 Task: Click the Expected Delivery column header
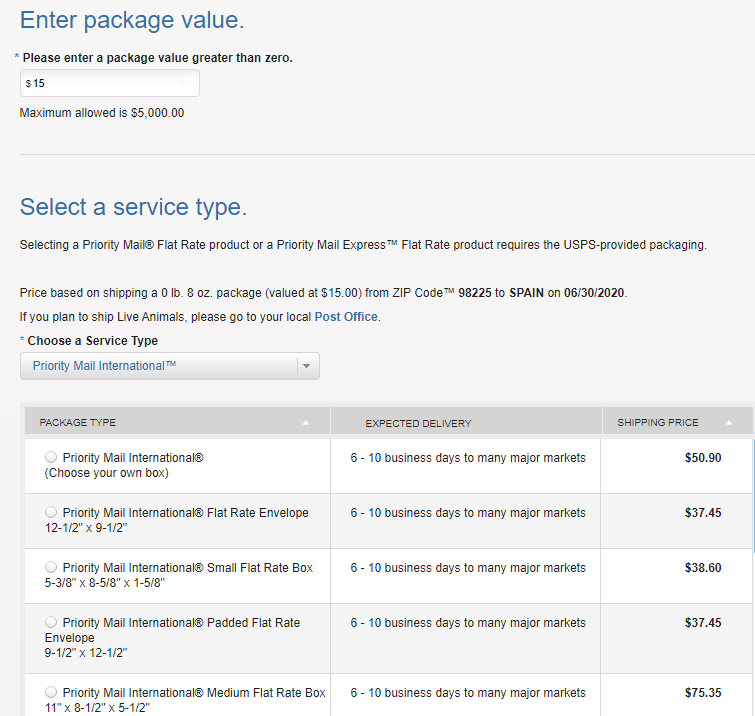point(466,423)
